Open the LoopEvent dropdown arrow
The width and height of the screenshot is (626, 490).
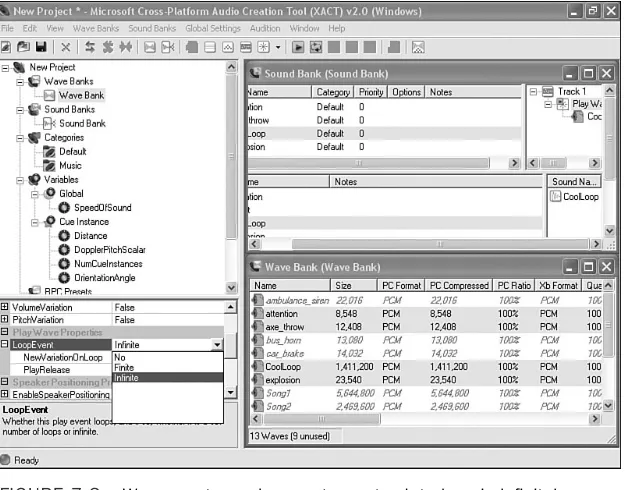click(217, 345)
